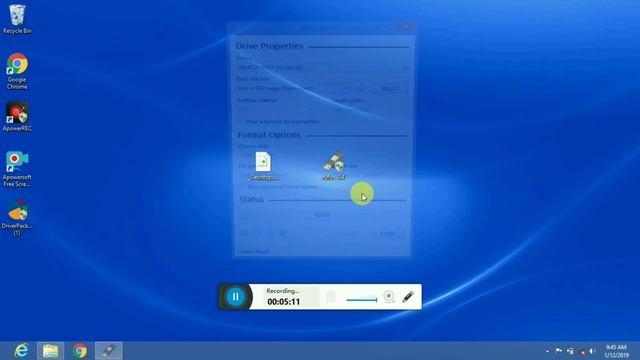Open Chrome from the taskbar

(x=80, y=351)
